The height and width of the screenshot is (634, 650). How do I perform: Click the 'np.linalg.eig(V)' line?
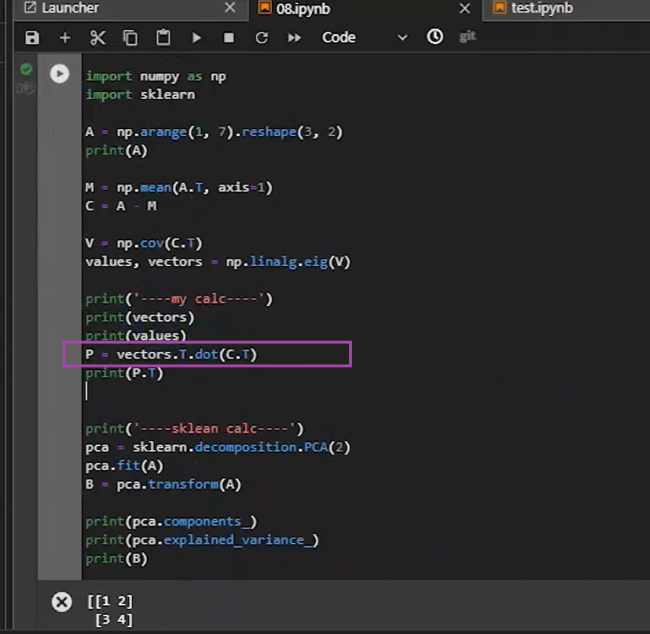coord(218,262)
